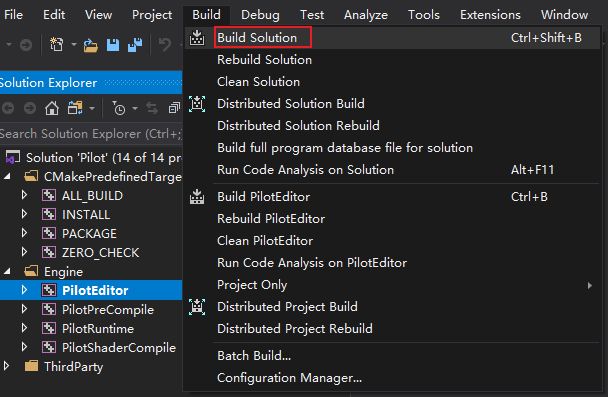Image resolution: width=608 pixels, height=397 pixels.
Task: Expand the PilotRuntime project node
Action: pos(24,328)
